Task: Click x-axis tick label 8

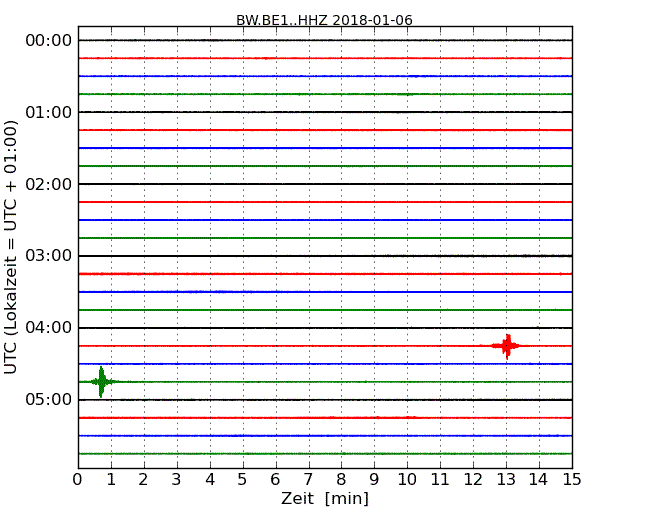Action: click(x=341, y=480)
